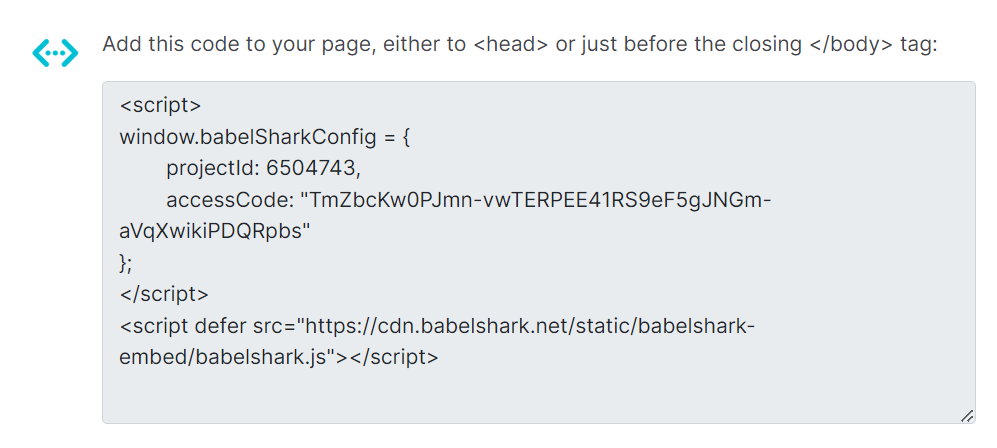
Task: Click the textarea resize handle corner
Action: point(966,414)
